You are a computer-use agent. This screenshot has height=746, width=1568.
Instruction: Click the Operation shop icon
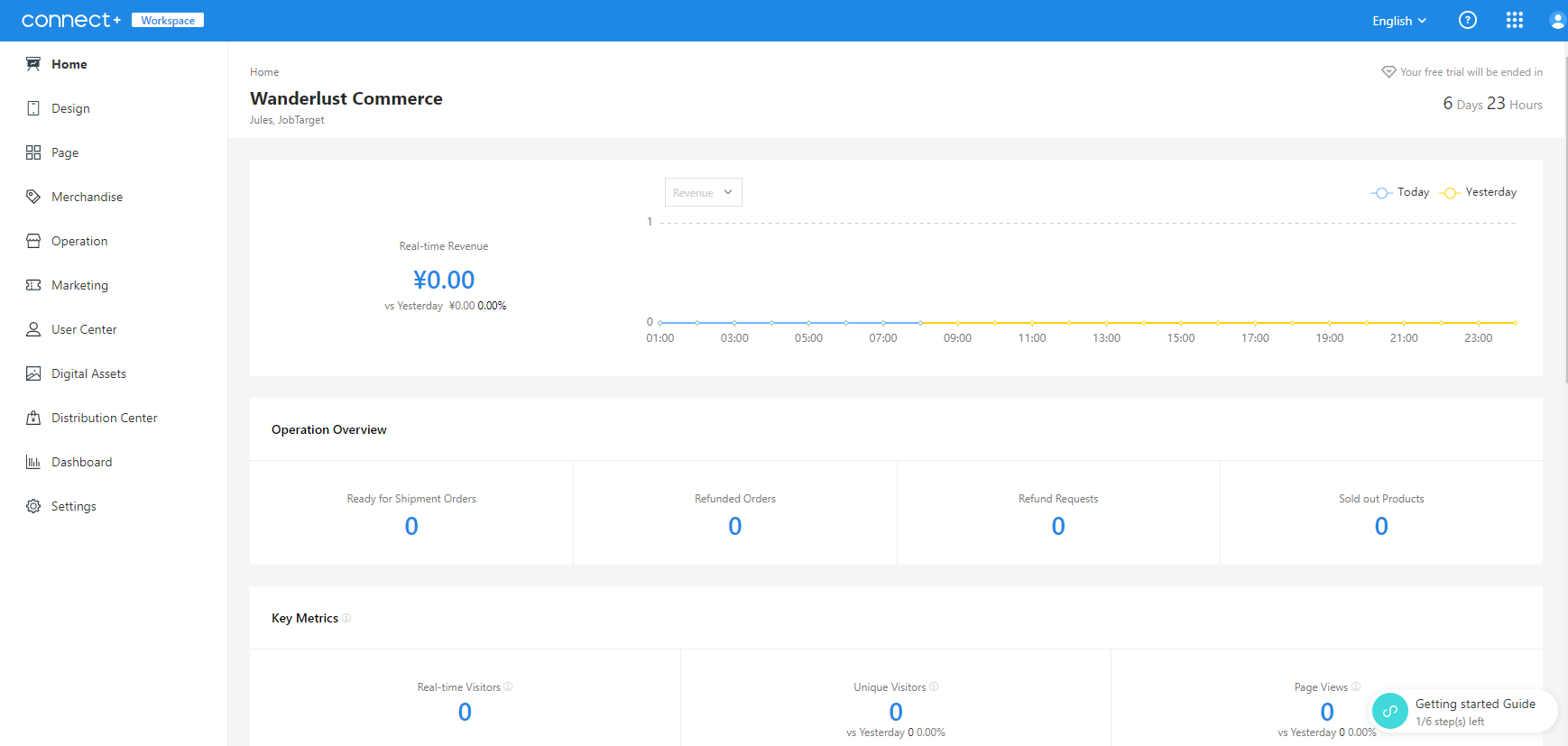[33, 241]
